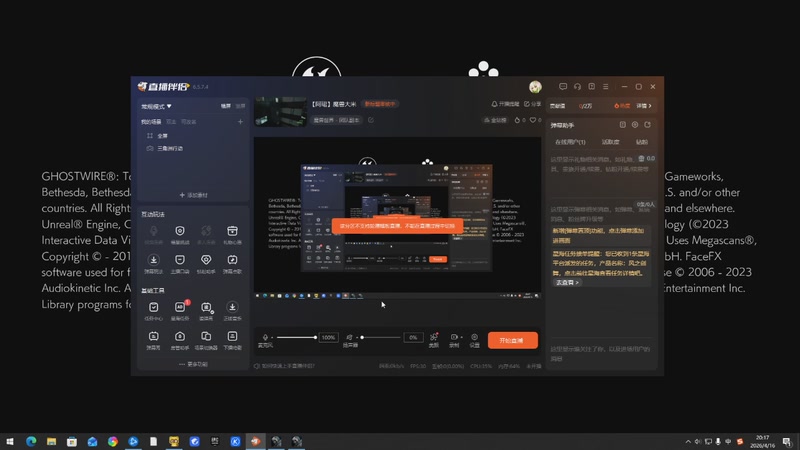
Task: Click the orange 开始直播 start streaming button
Action: [x=512, y=340]
